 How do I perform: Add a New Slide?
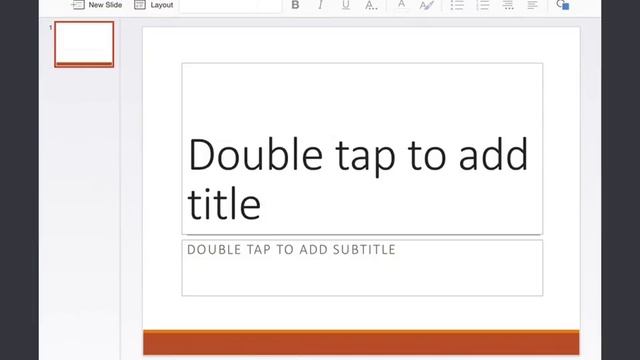pos(97,5)
